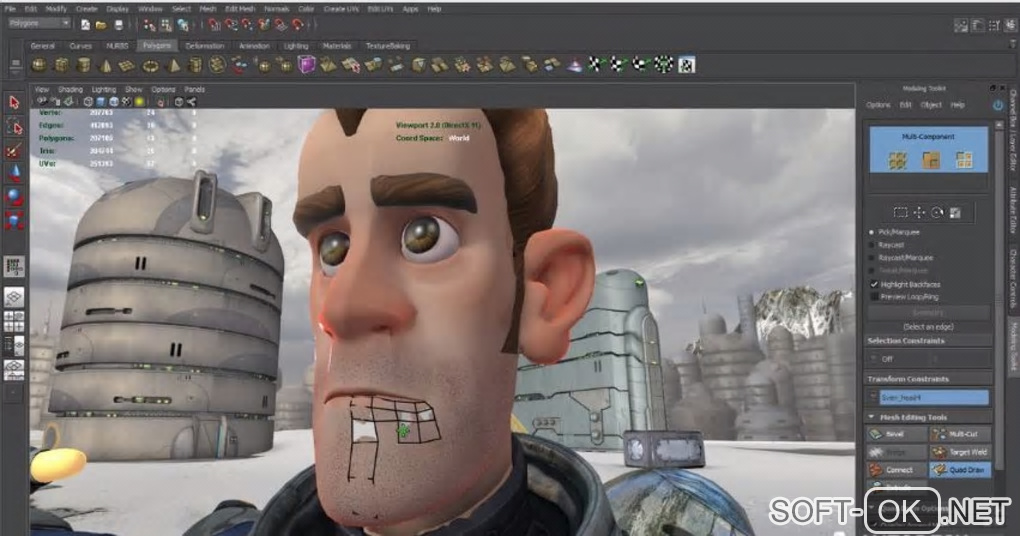Open the viewport Shading menu

pos(70,89)
